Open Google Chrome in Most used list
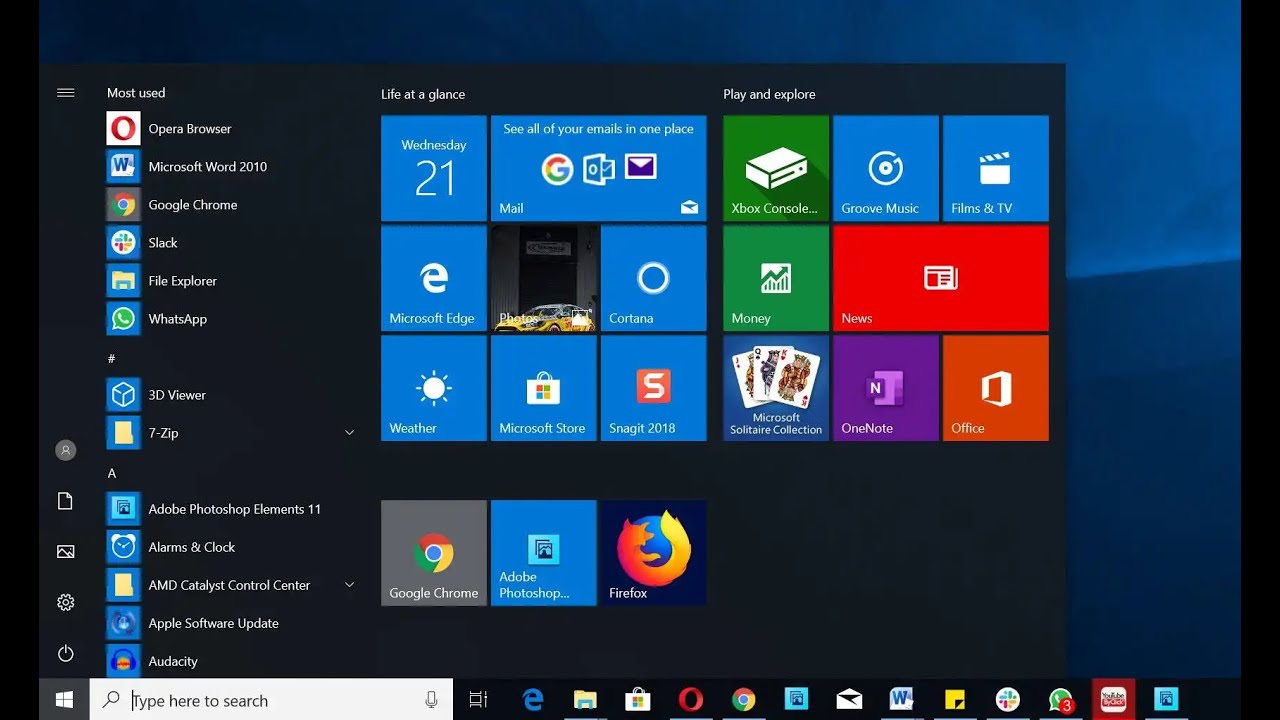 coord(232,205)
